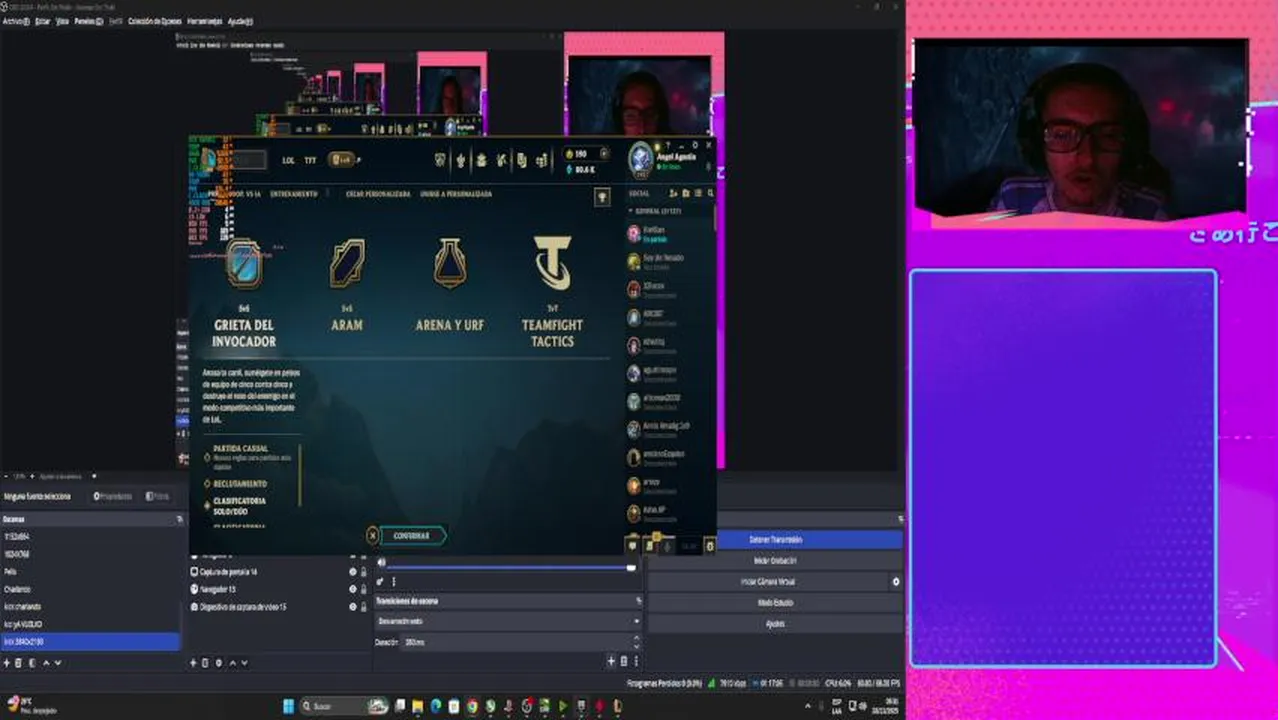Toggle visibility of Captura de pantalla 14
This screenshot has width=1278, height=720.
click(352, 572)
